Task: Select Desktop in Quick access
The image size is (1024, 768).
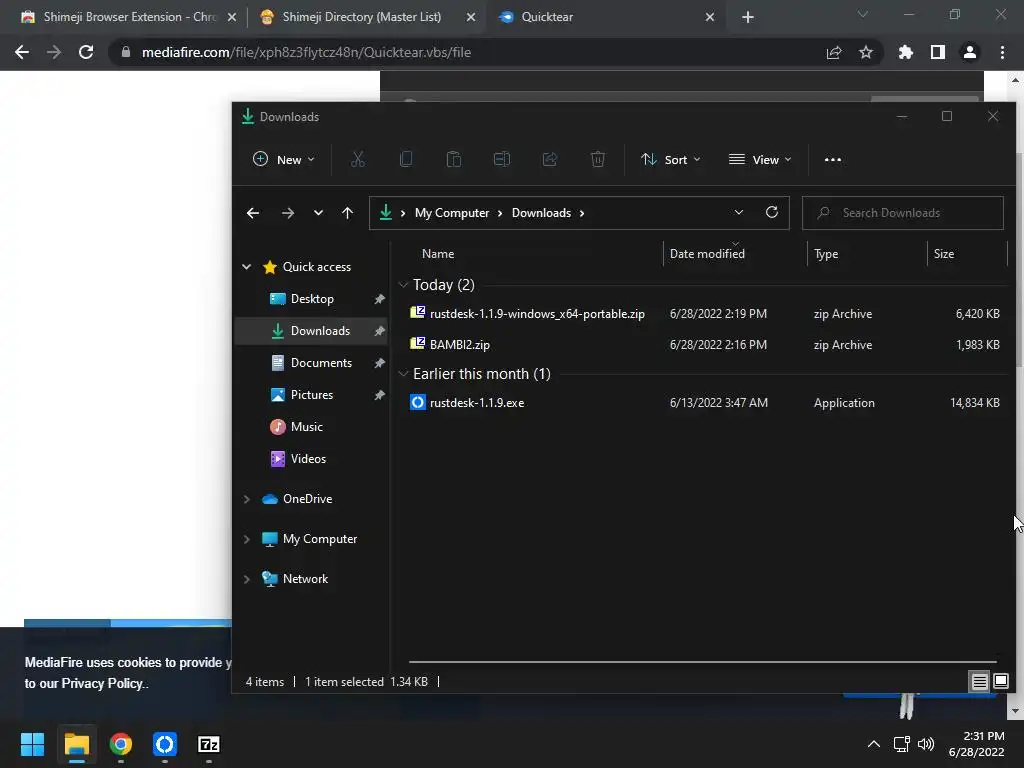Action: coord(312,298)
